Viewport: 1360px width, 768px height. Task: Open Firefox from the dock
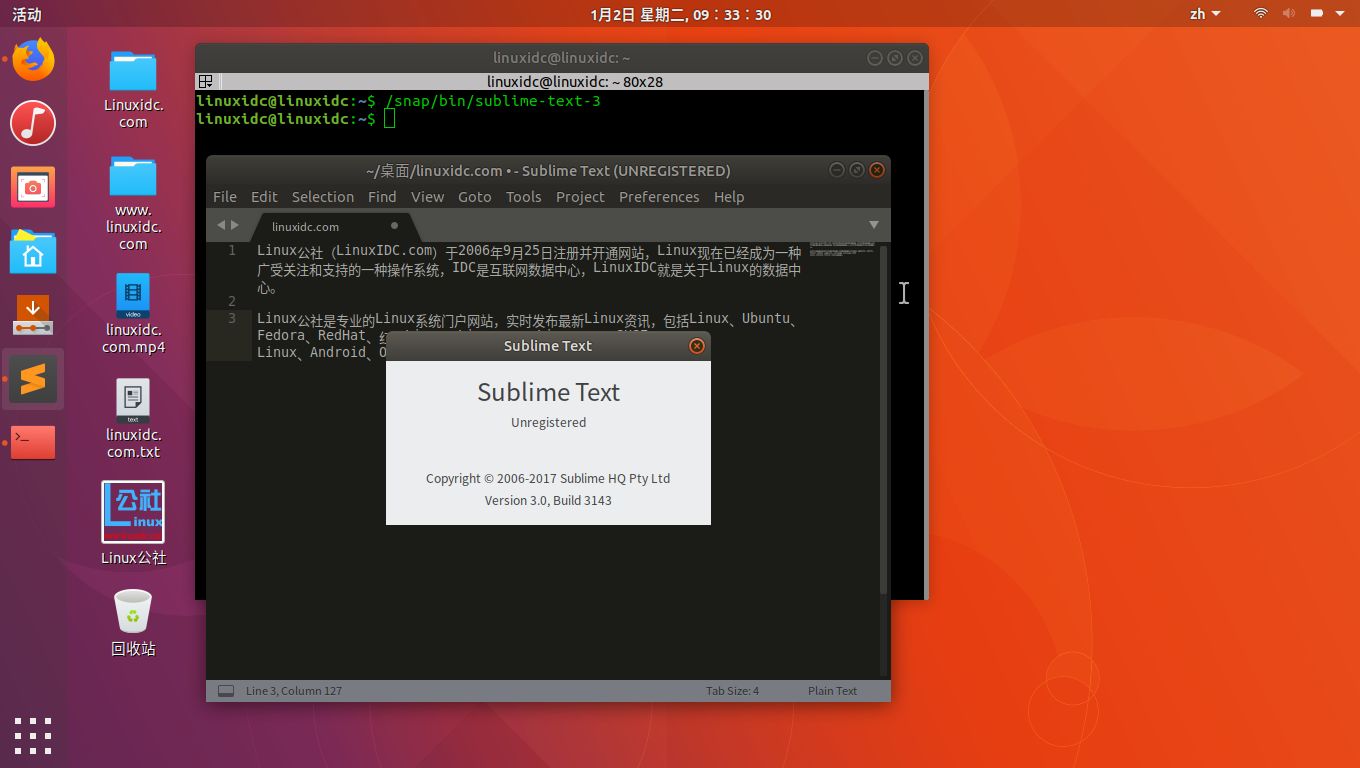(33, 60)
